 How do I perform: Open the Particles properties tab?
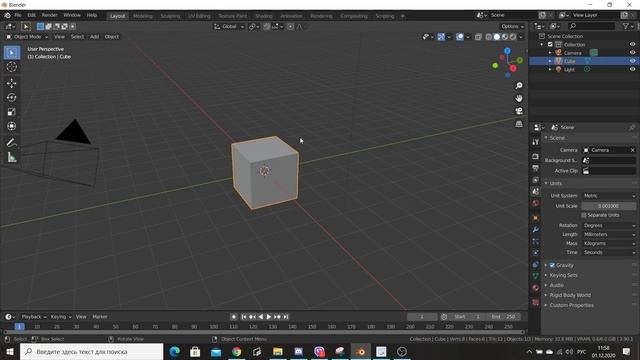[536, 241]
